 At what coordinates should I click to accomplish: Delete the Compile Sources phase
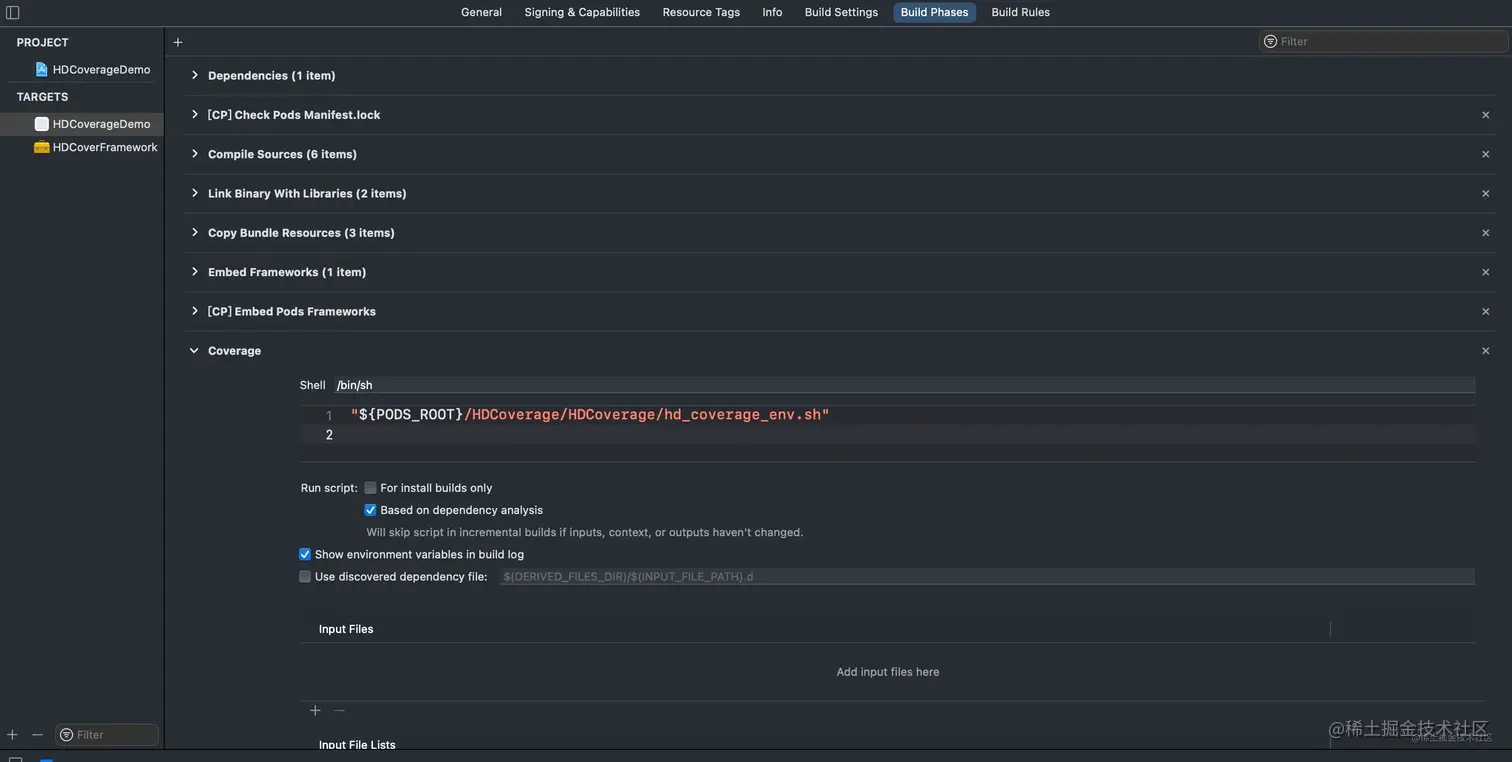[1485, 154]
